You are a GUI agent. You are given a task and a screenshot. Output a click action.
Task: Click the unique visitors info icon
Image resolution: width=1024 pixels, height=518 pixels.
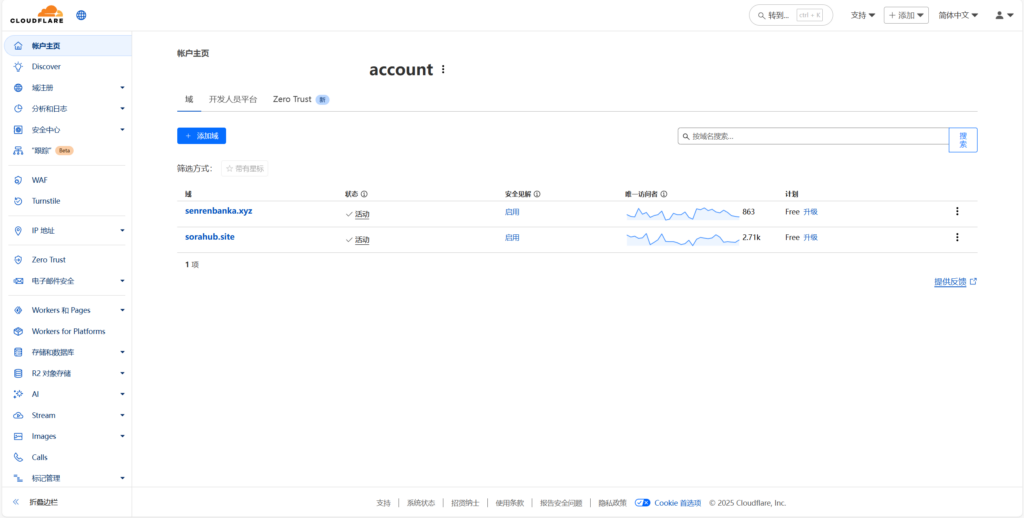(x=664, y=194)
